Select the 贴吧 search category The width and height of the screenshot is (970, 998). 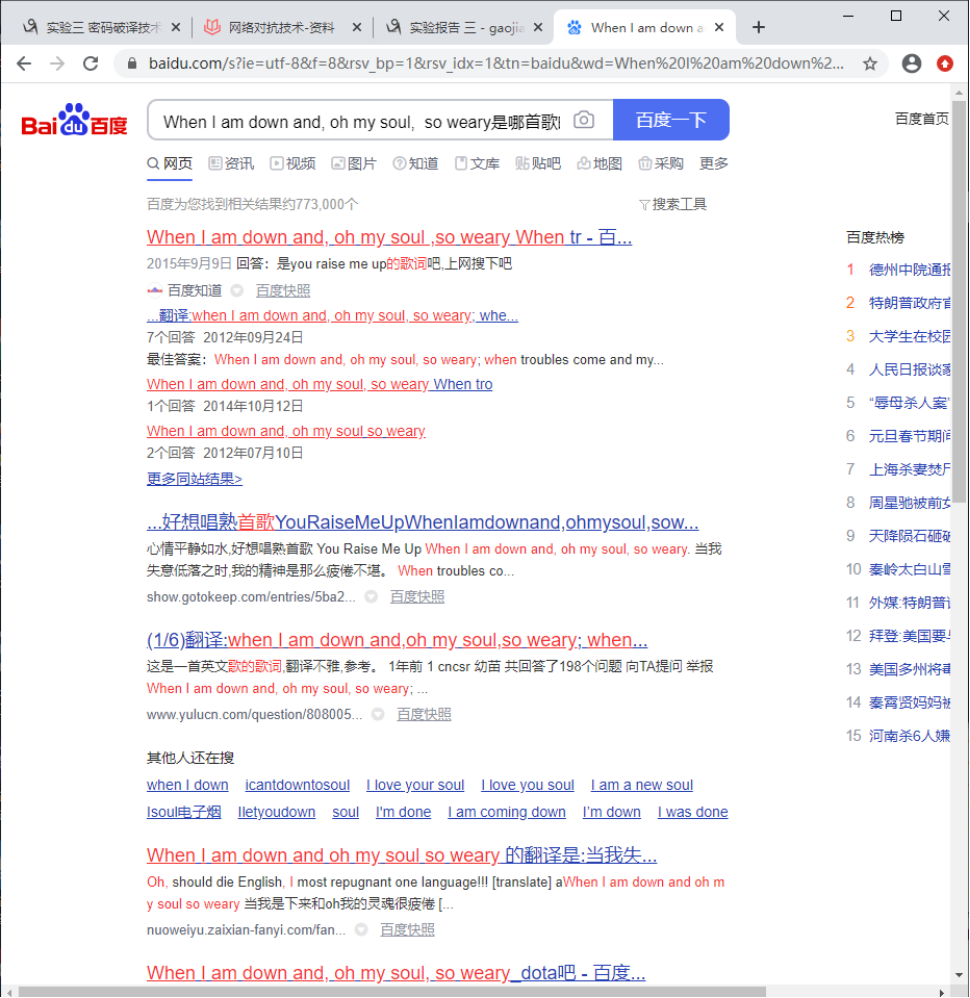pyautogui.click(x=538, y=164)
